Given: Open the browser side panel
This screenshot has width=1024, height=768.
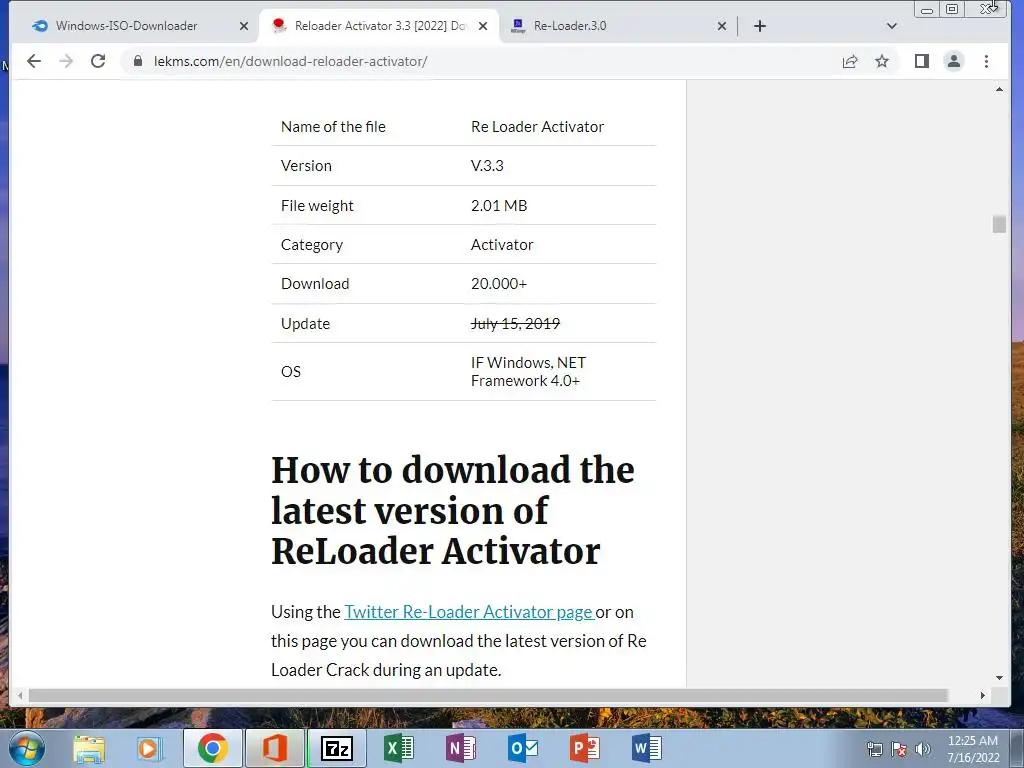Looking at the screenshot, I should 921,61.
